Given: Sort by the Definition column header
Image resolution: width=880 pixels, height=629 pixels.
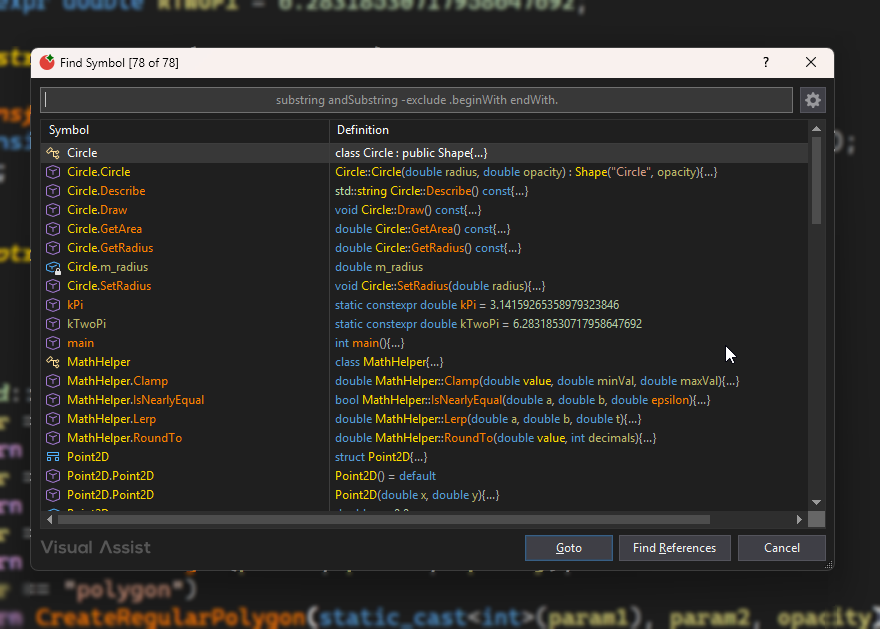Looking at the screenshot, I should tap(569, 130).
